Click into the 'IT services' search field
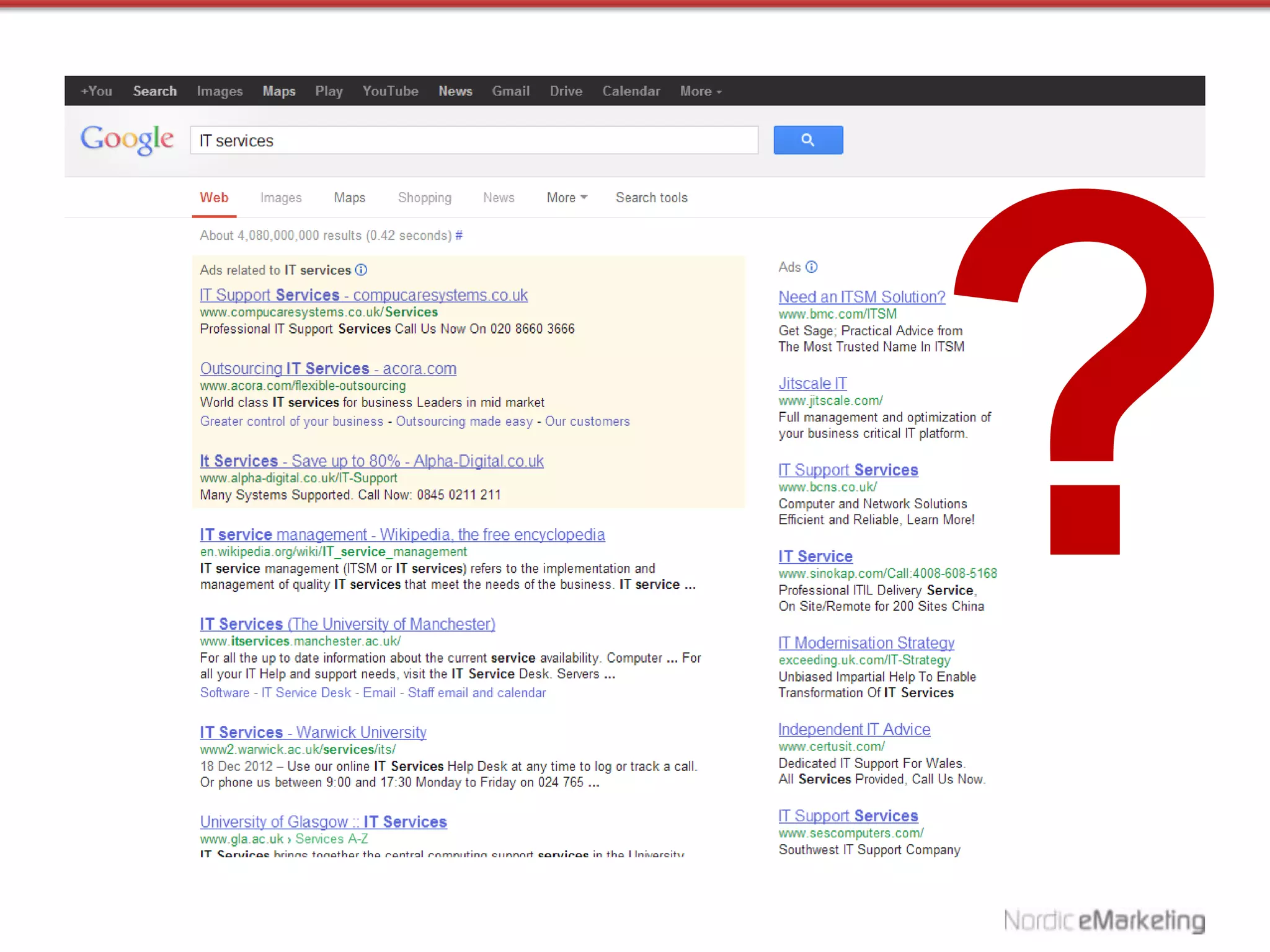Viewport: 1270px width, 952px height. point(474,141)
